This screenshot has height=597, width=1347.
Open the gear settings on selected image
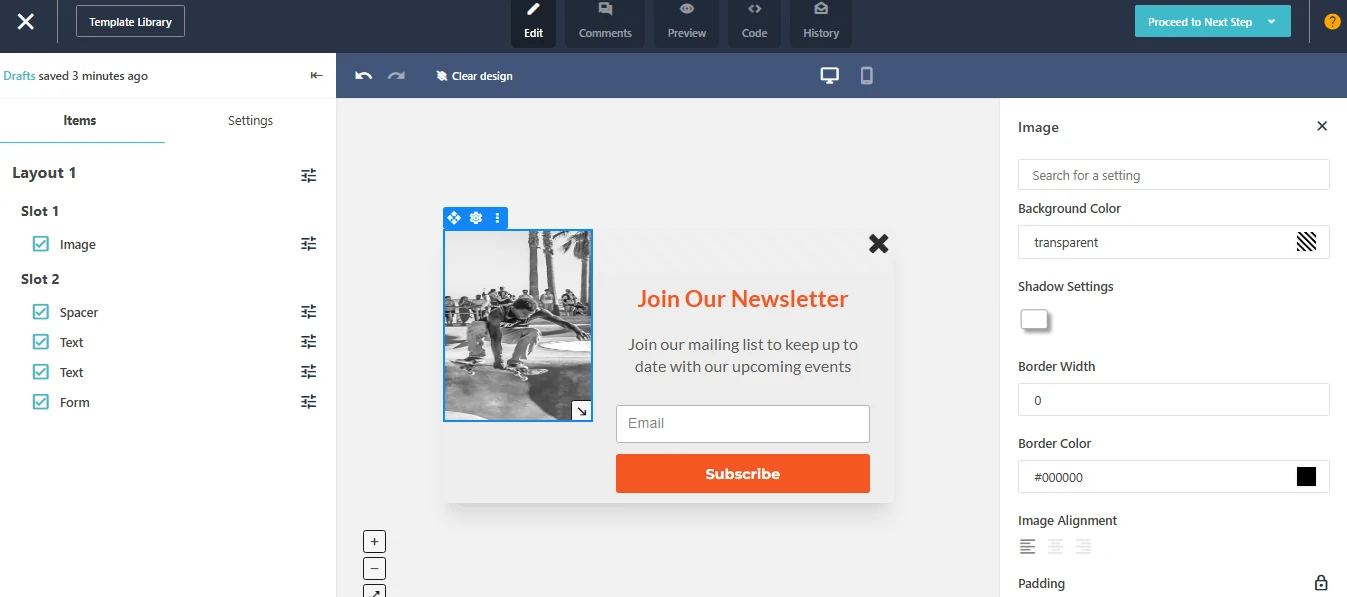click(x=476, y=218)
